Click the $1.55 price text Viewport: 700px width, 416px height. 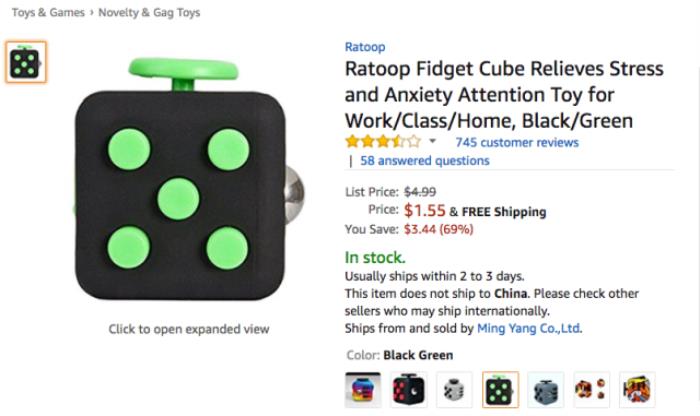click(425, 210)
